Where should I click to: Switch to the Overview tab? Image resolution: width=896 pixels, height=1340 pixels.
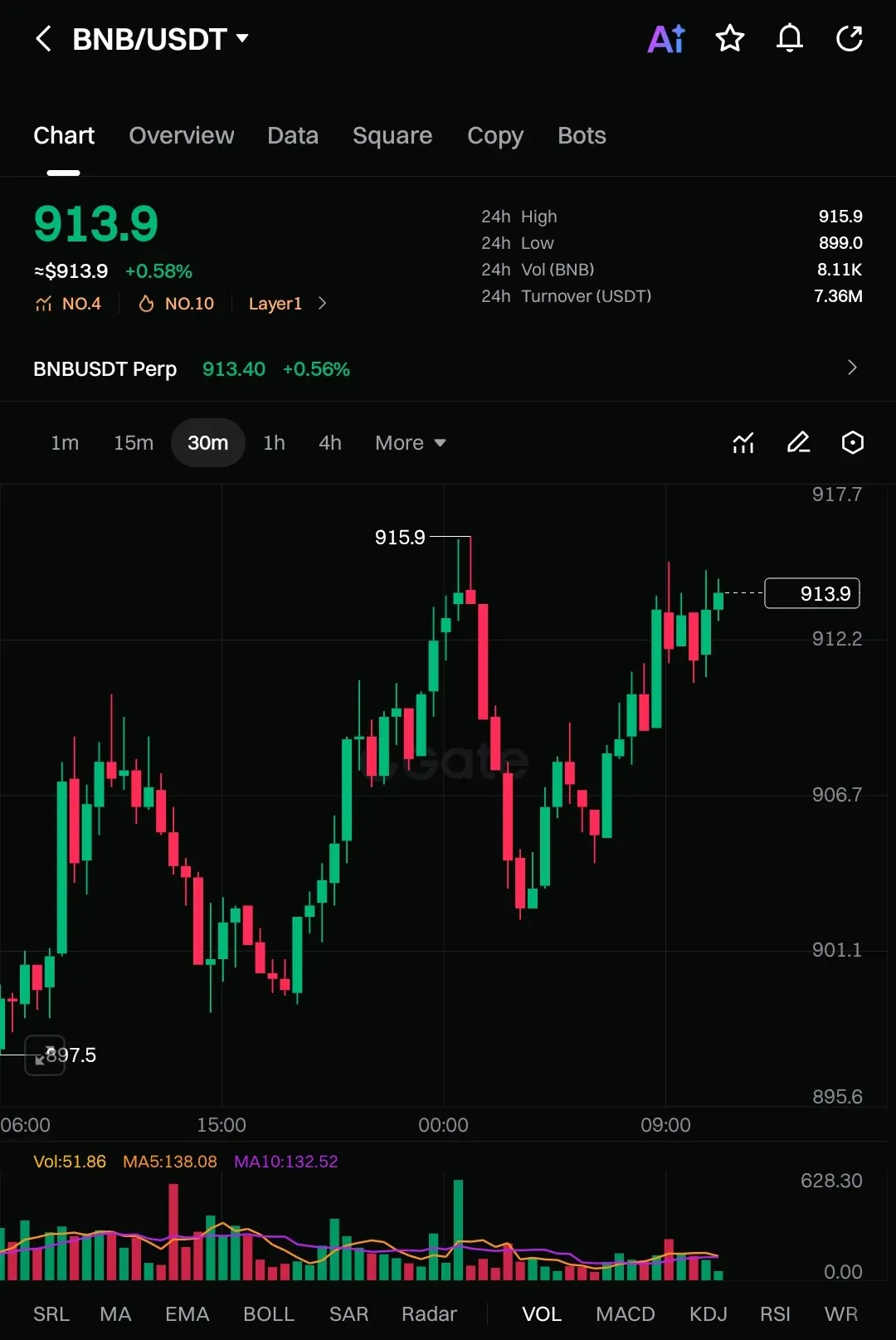[182, 135]
